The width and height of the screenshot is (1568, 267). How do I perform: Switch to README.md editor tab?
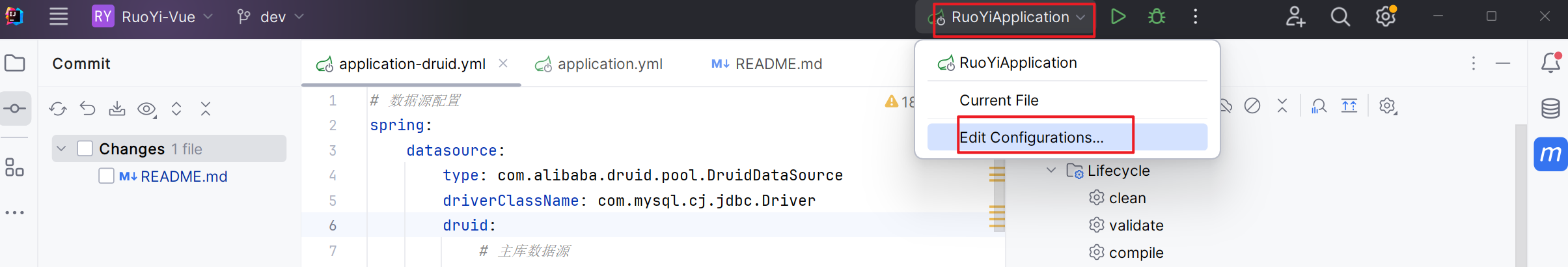(x=767, y=64)
